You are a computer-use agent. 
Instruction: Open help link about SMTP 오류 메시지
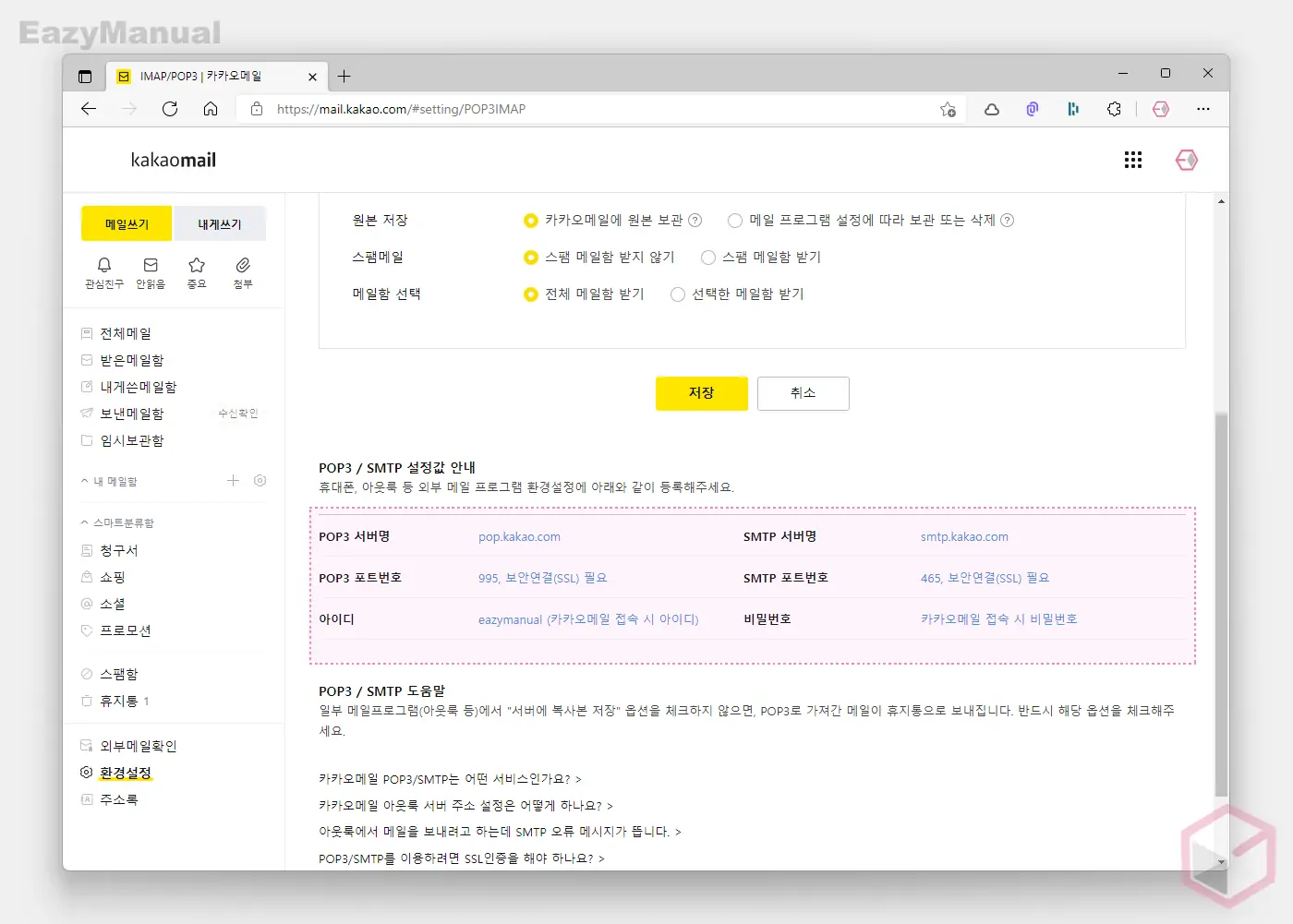[x=500, y=832]
